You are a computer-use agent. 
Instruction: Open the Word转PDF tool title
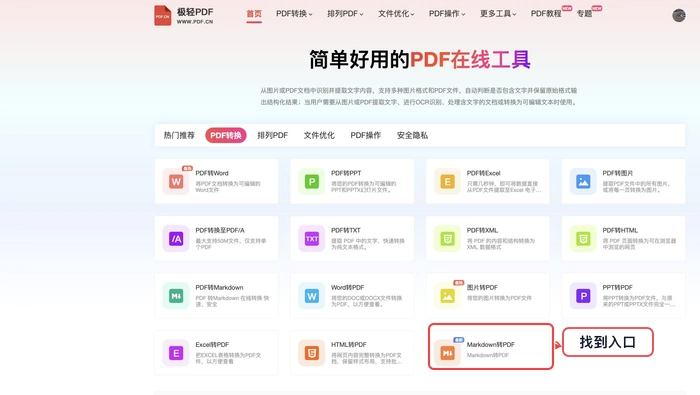click(x=347, y=287)
